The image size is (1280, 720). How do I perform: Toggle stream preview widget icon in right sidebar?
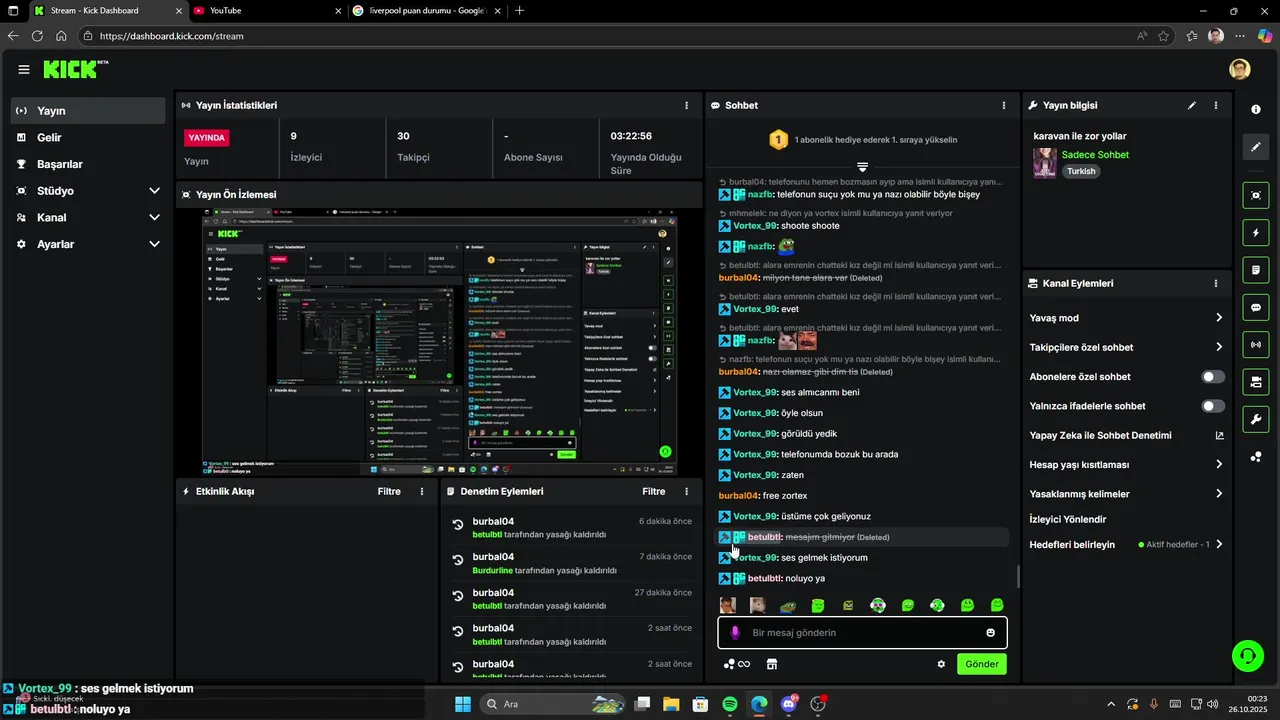tap(1256, 195)
